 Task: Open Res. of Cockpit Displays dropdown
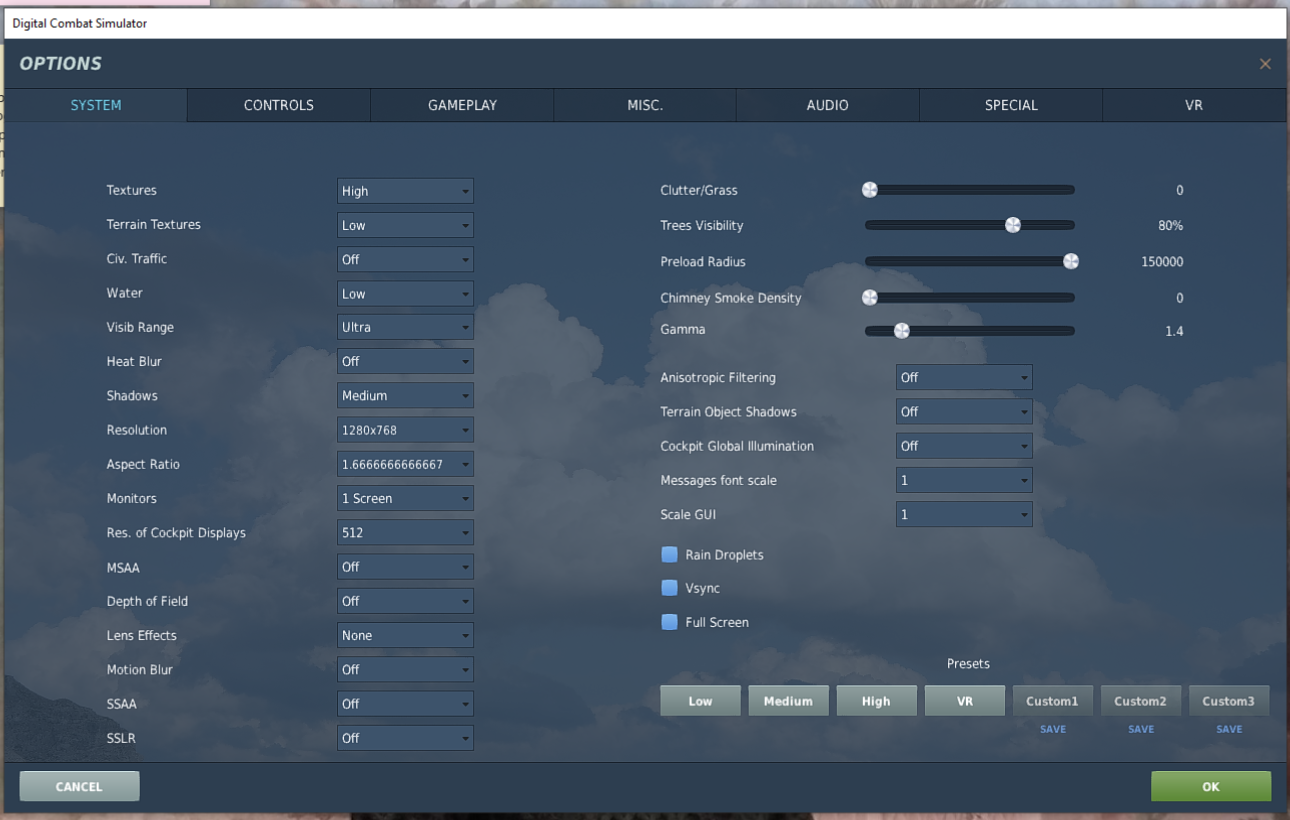point(405,533)
